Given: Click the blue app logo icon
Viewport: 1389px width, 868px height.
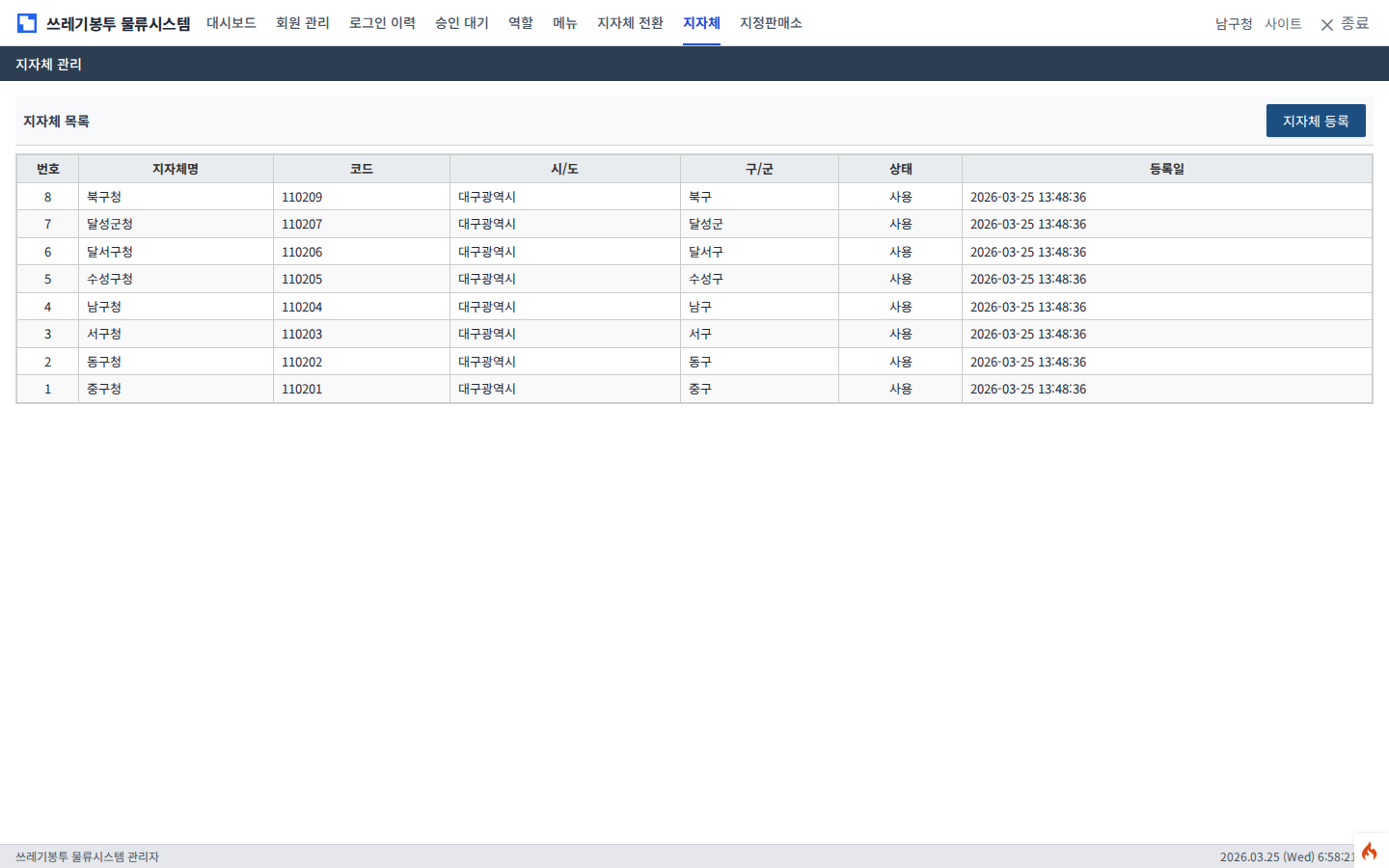Looking at the screenshot, I should pyautogui.click(x=27, y=23).
